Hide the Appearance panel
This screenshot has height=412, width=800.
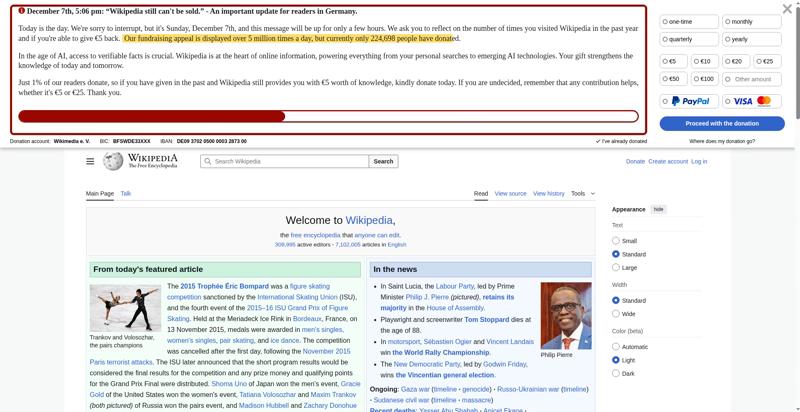(658, 209)
